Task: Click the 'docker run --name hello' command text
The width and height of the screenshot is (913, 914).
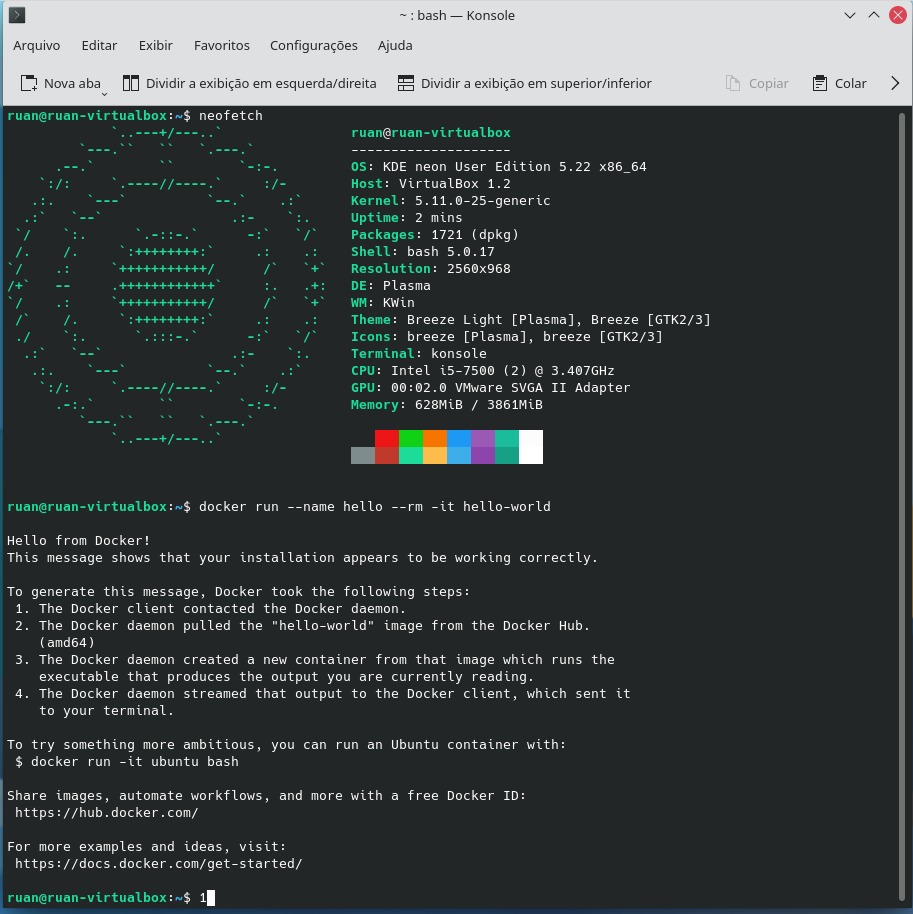Action: [375, 507]
